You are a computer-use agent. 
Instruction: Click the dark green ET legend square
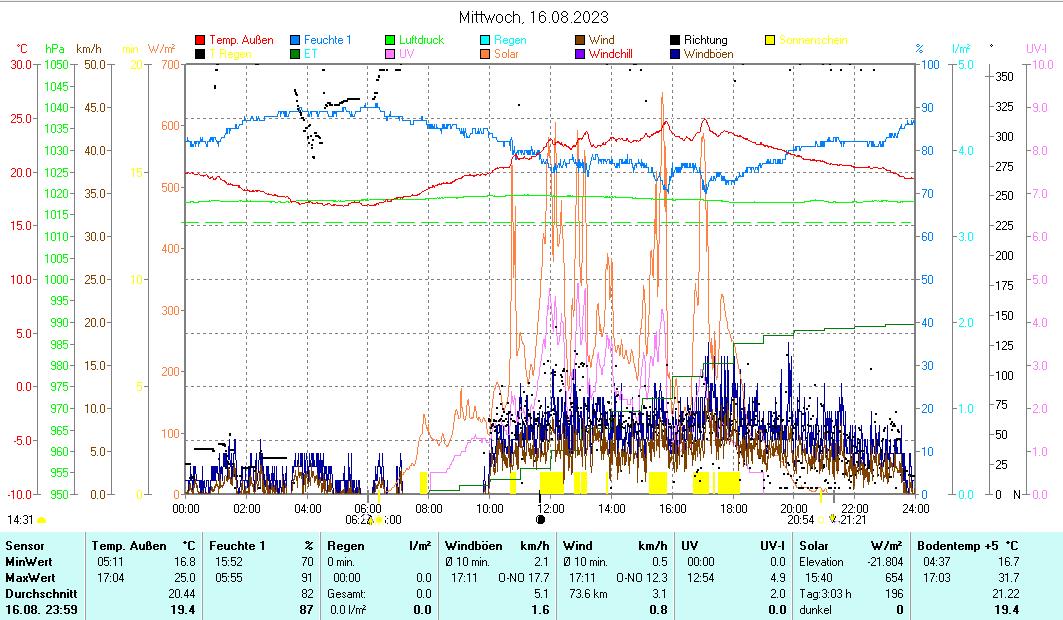296,54
